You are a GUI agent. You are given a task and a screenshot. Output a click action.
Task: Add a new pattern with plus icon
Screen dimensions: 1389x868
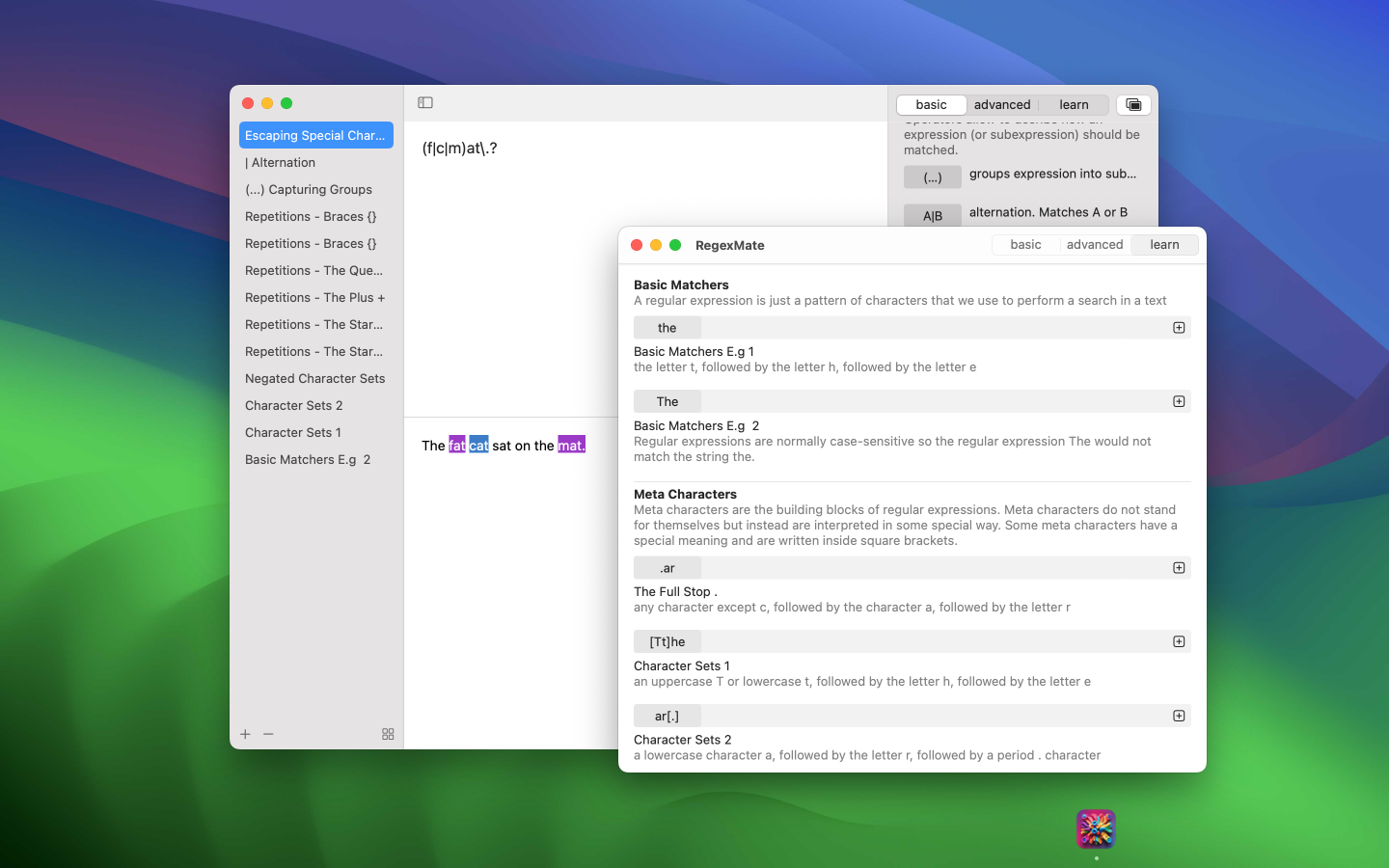[245, 734]
